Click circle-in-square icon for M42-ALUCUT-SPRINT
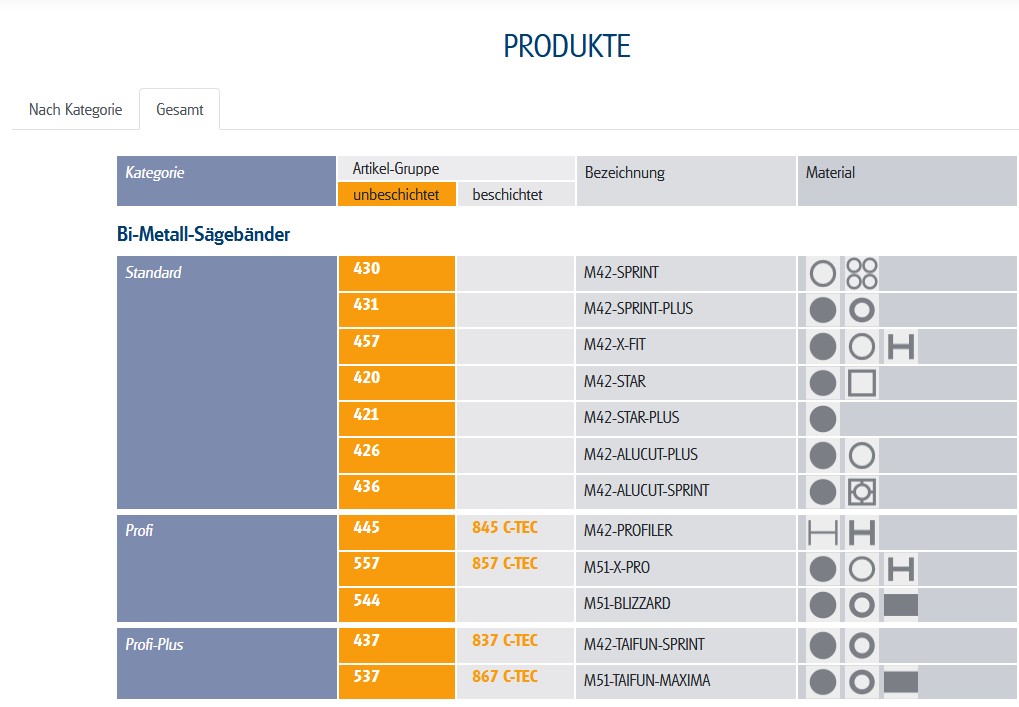This screenshot has width=1019, height=707. click(861, 492)
